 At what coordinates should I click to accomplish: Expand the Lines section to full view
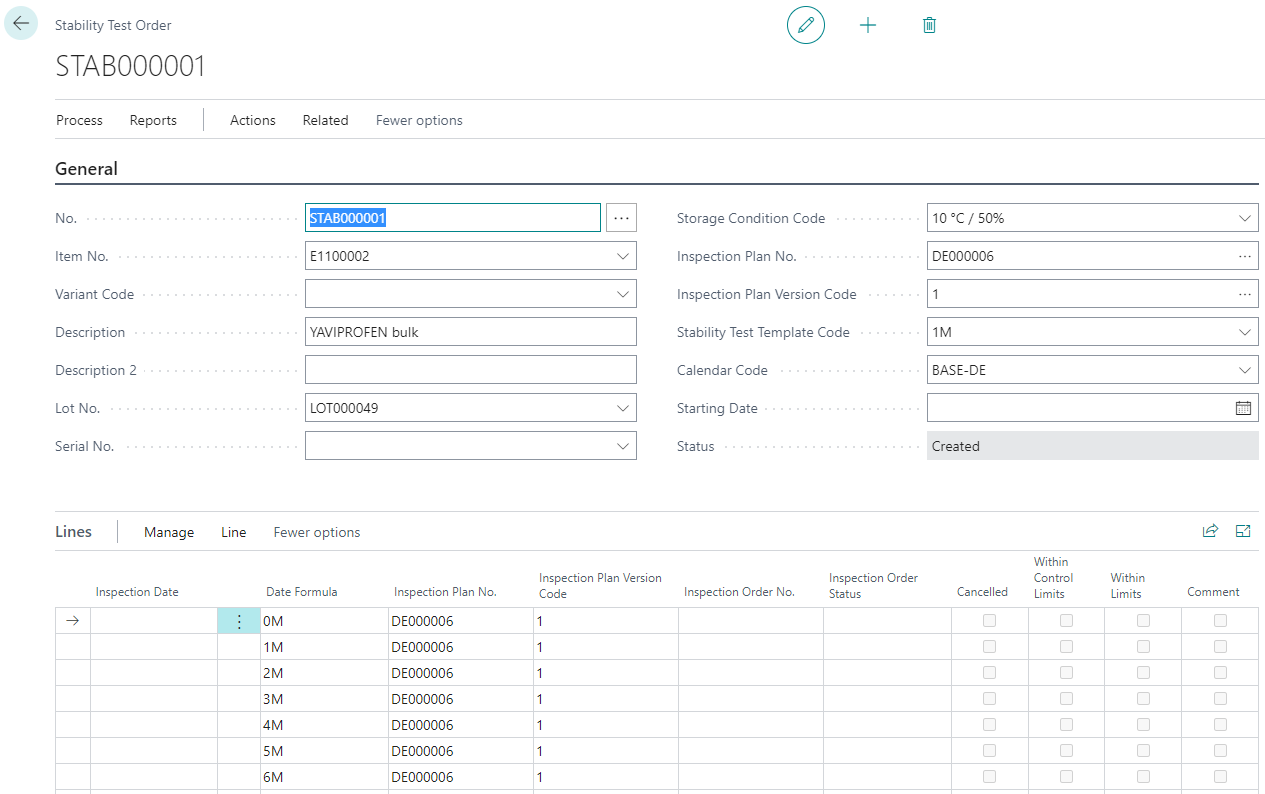(1243, 531)
